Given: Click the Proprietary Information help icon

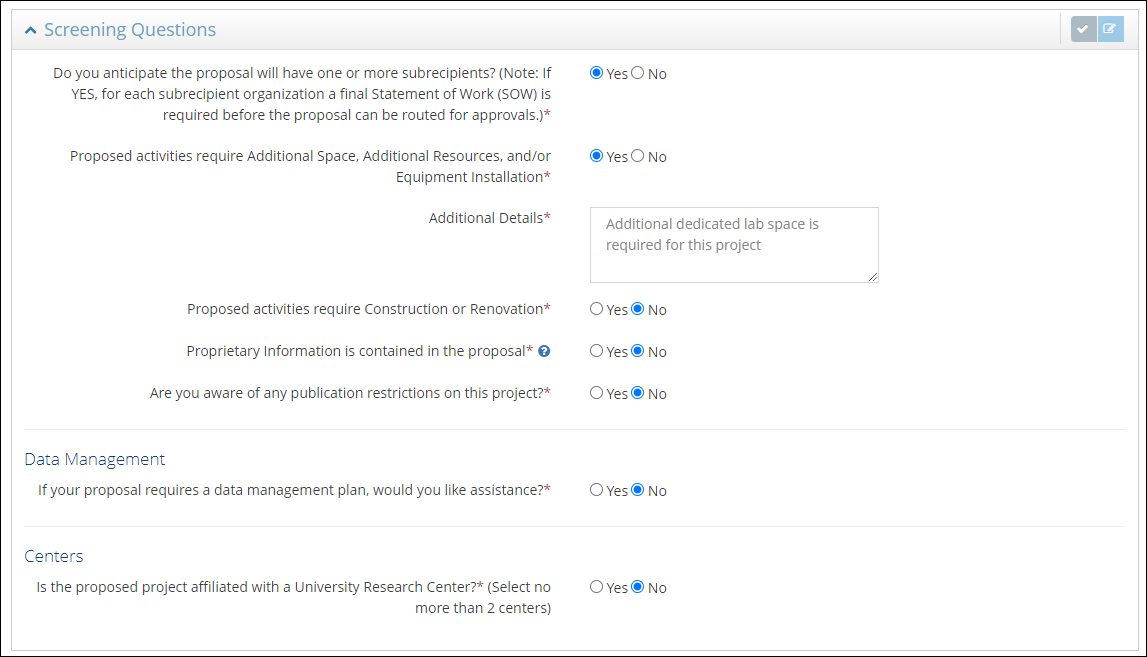Looking at the screenshot, I should pos(544,351).
